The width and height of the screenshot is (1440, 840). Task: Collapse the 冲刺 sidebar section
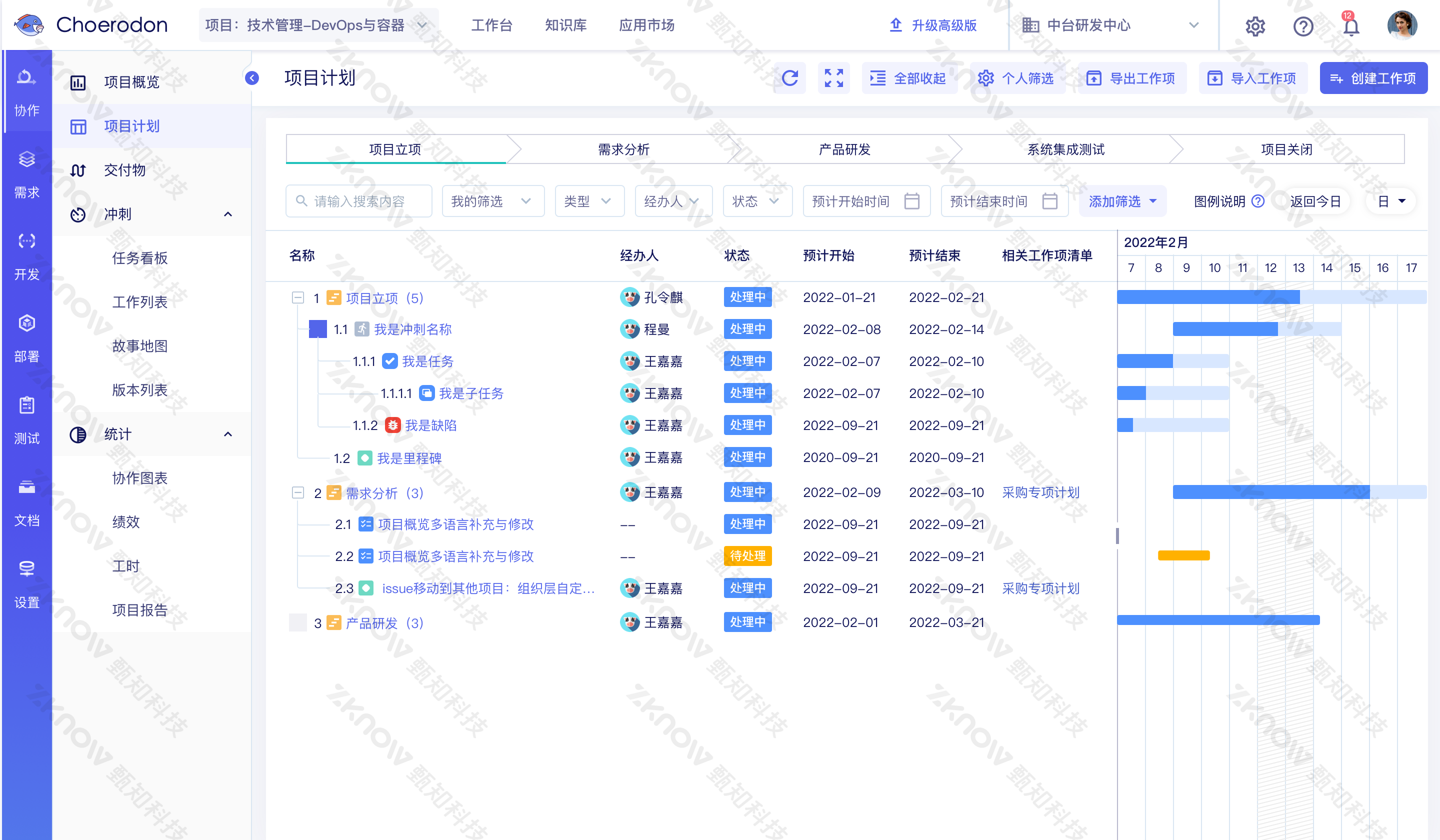(x=227, y=214)
